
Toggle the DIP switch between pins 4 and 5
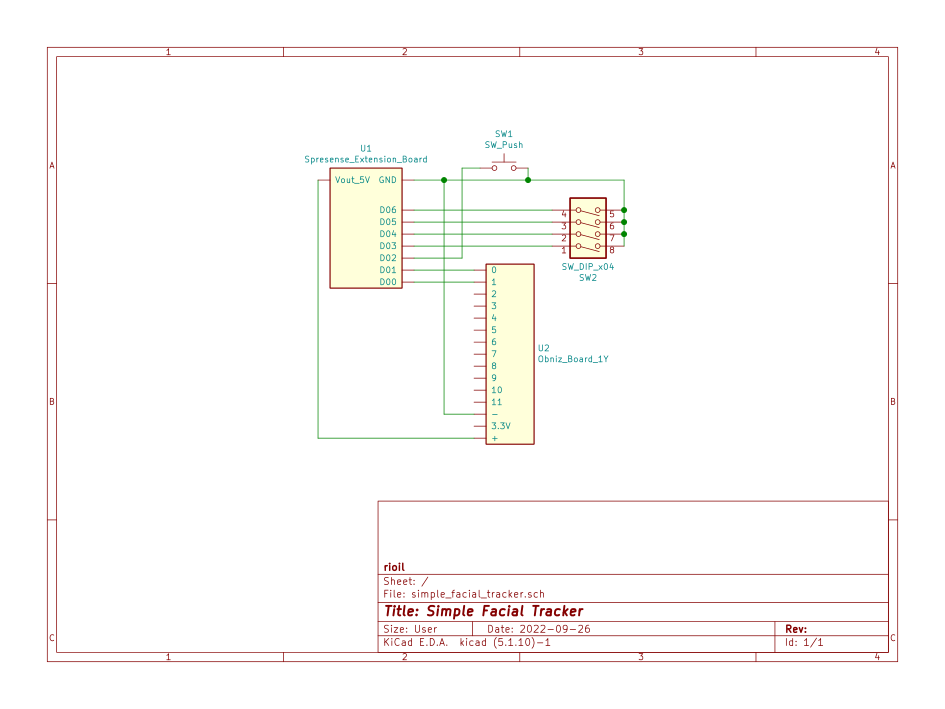(x=588, y=211)
